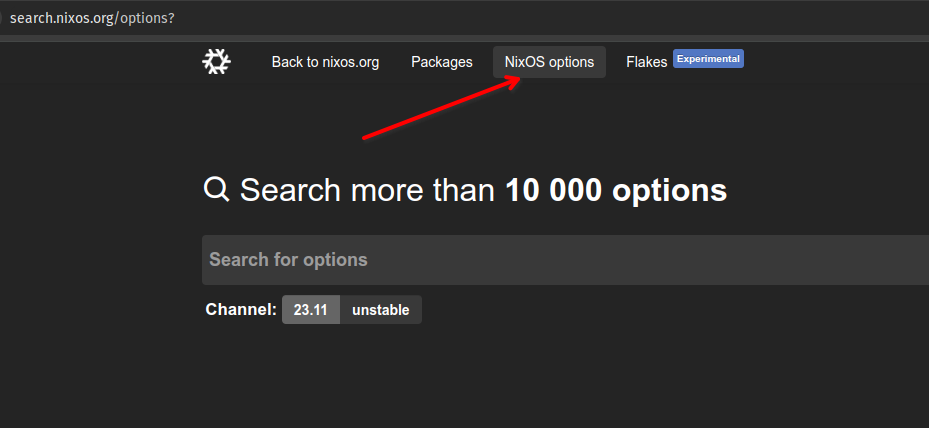The height and width of the screenshot is (428, 929).
Task: Select the 23.11 channel
Action: pyautogui.click(x=310, y=309)
